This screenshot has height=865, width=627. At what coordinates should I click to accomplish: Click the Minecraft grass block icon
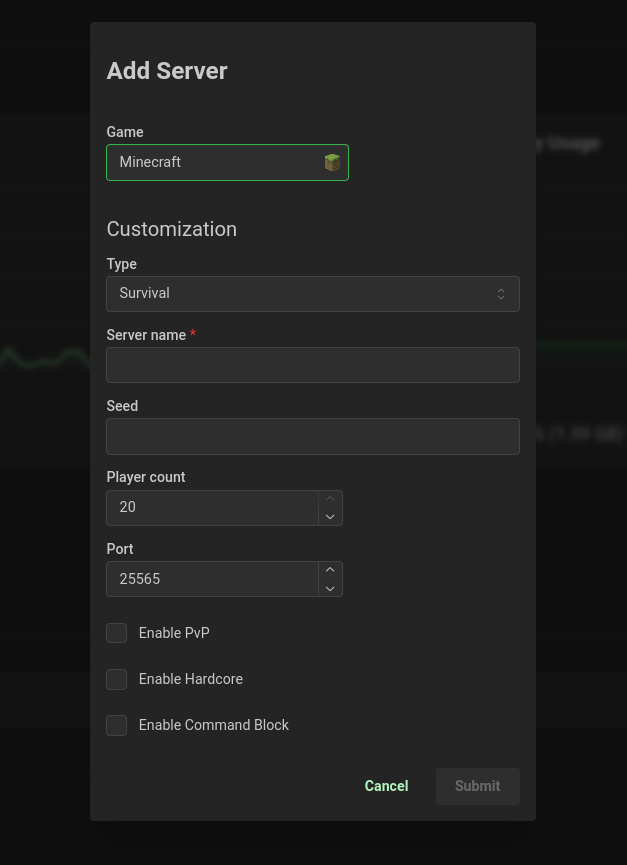pyautogui.click(x=332, y=162)
